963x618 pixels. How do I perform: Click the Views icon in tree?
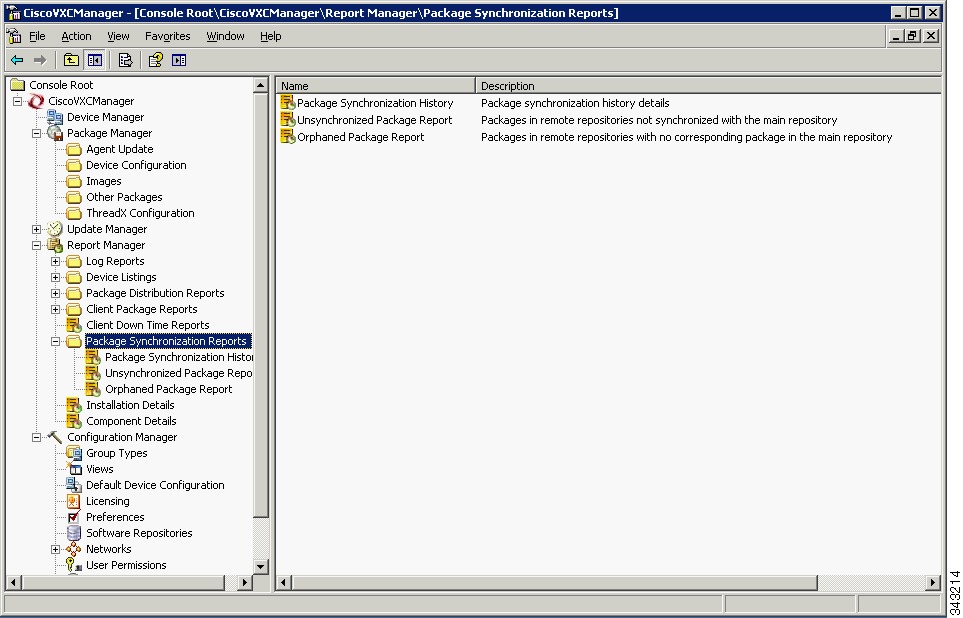[74, 469]
